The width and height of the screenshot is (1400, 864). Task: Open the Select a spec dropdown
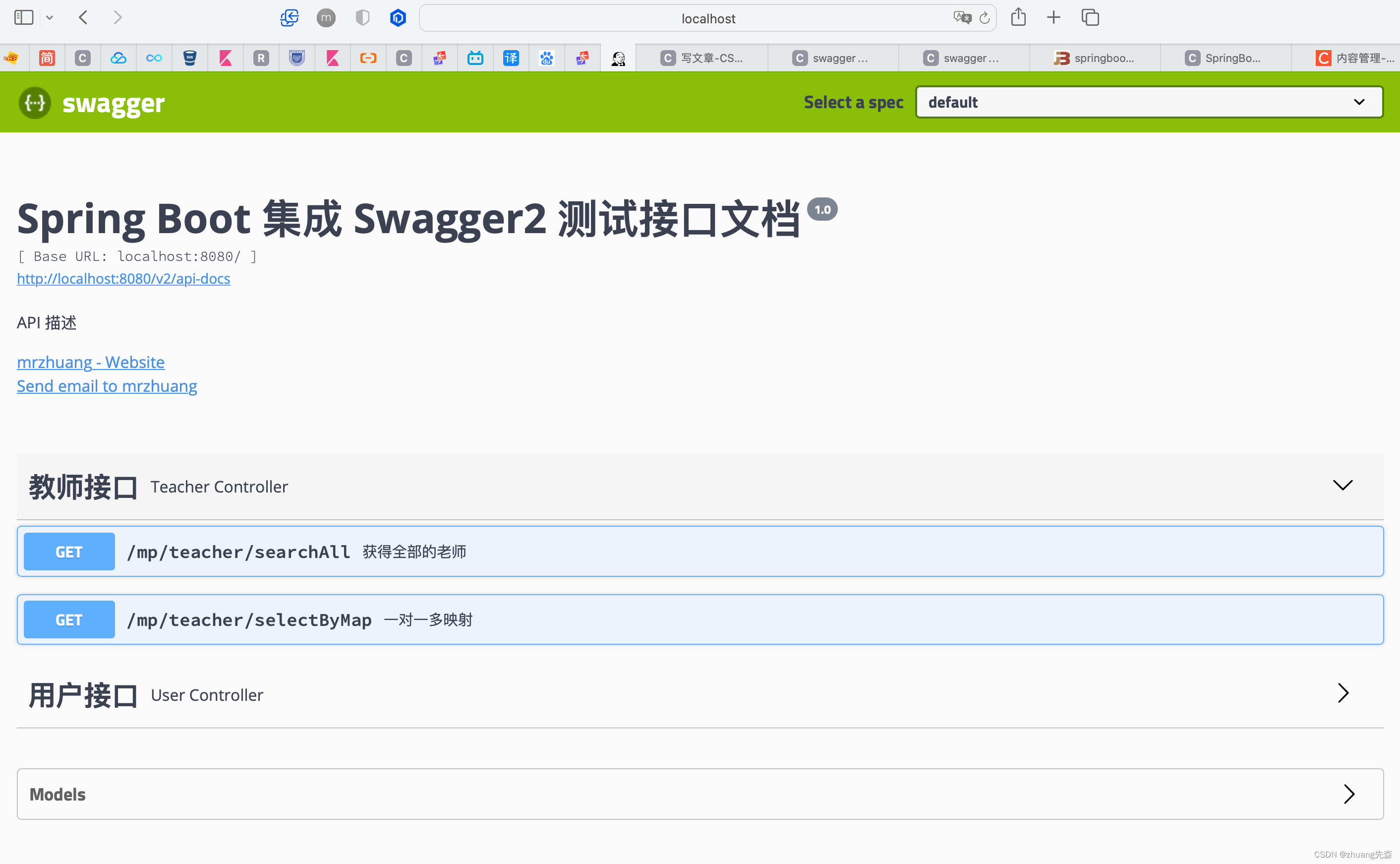[1149, 102]
